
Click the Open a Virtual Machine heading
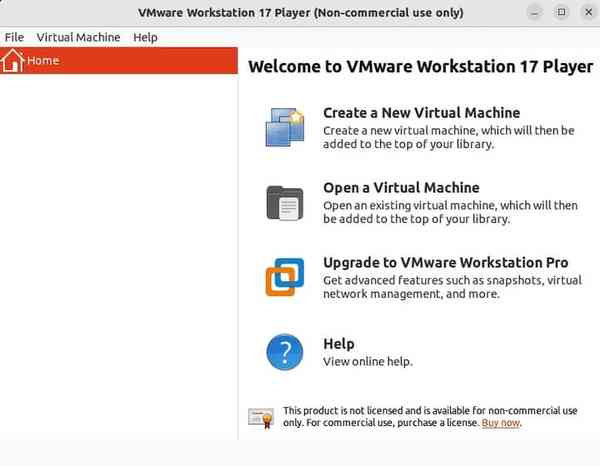[401, 187]
